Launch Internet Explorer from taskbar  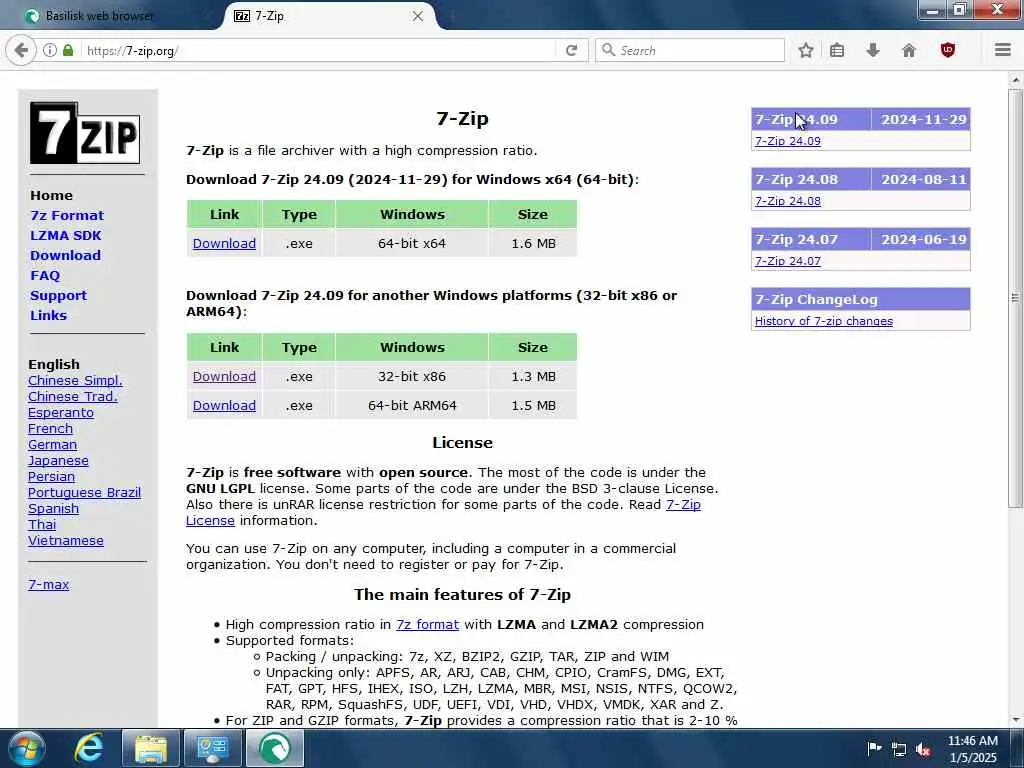pyautogui.click(x=88, y=748)
